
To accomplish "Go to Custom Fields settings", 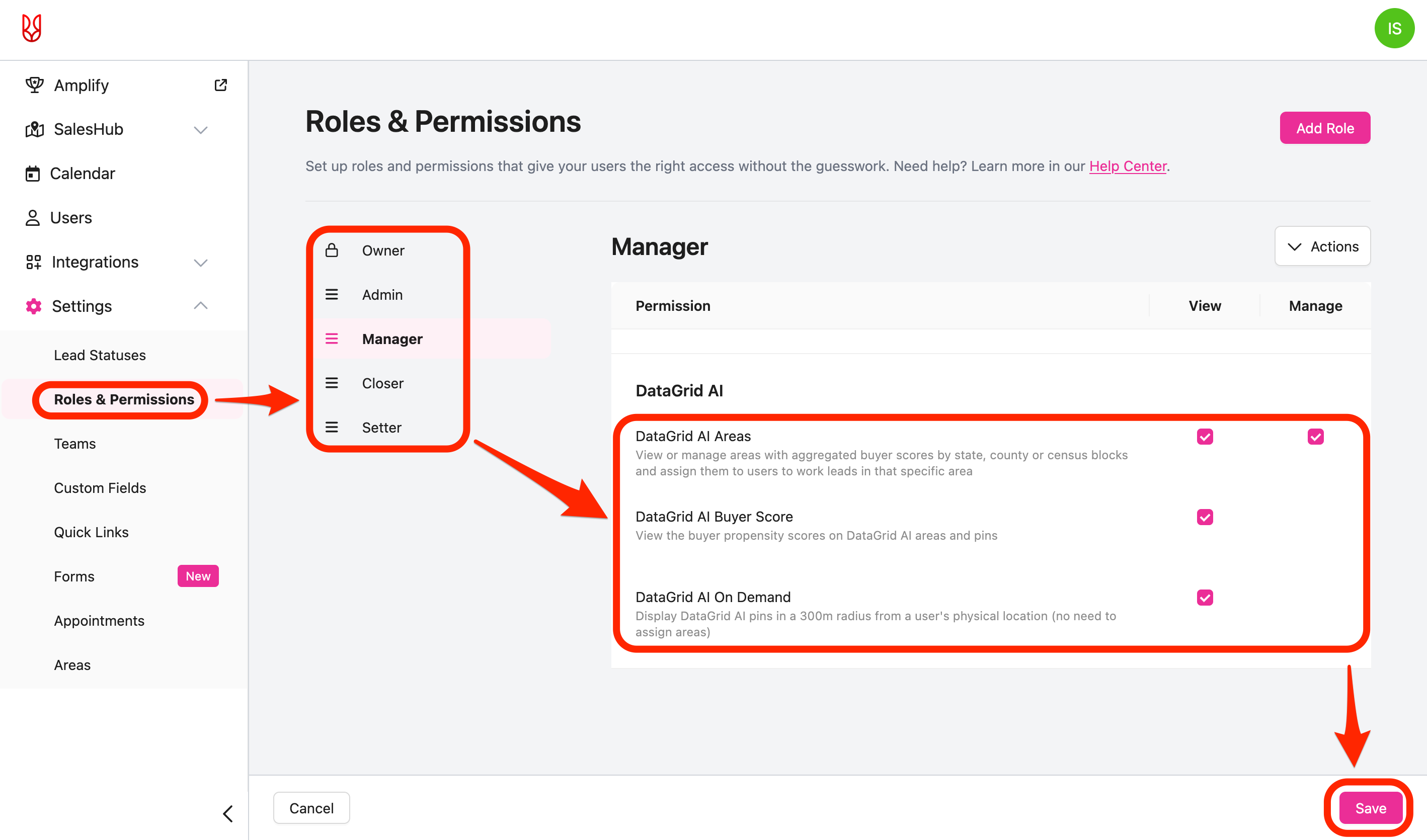I will click(x=100, y=488).
